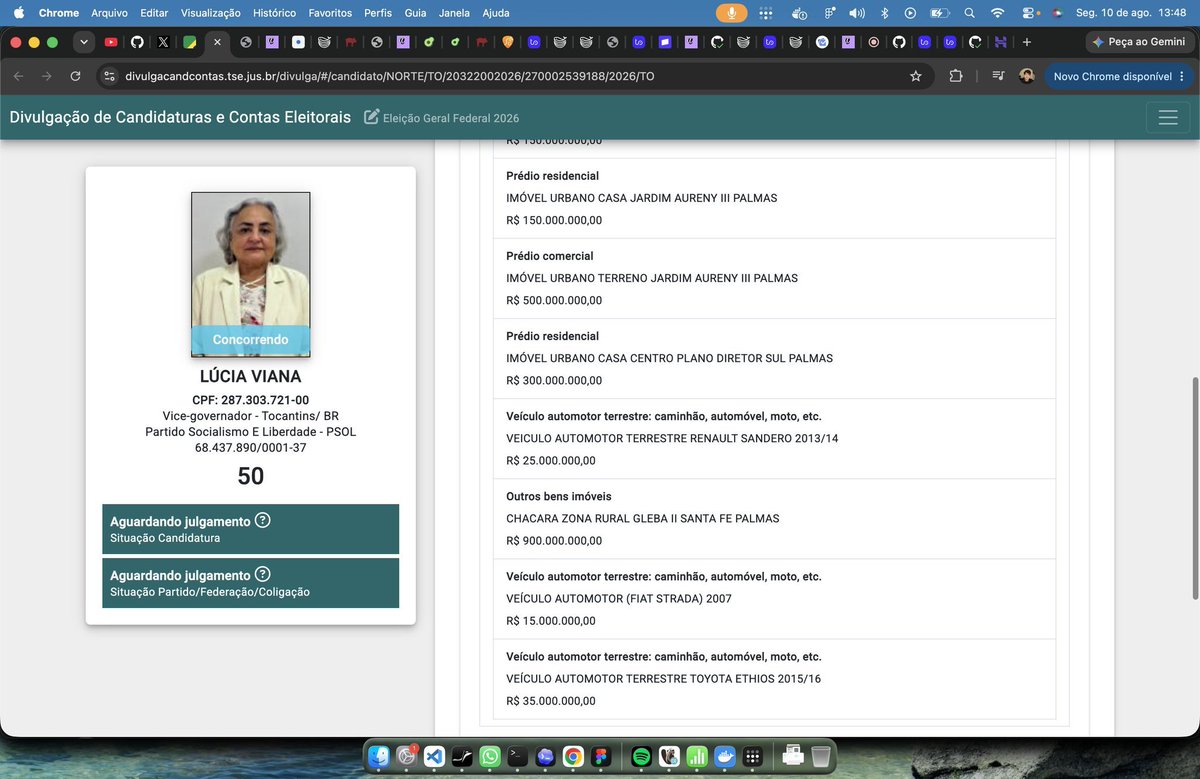Click VEÍCULO AUTOMOTOR (FIAT STRADA) 2007 text
The width and height of the screenshot is (1200, 779).
pos(619,598)
